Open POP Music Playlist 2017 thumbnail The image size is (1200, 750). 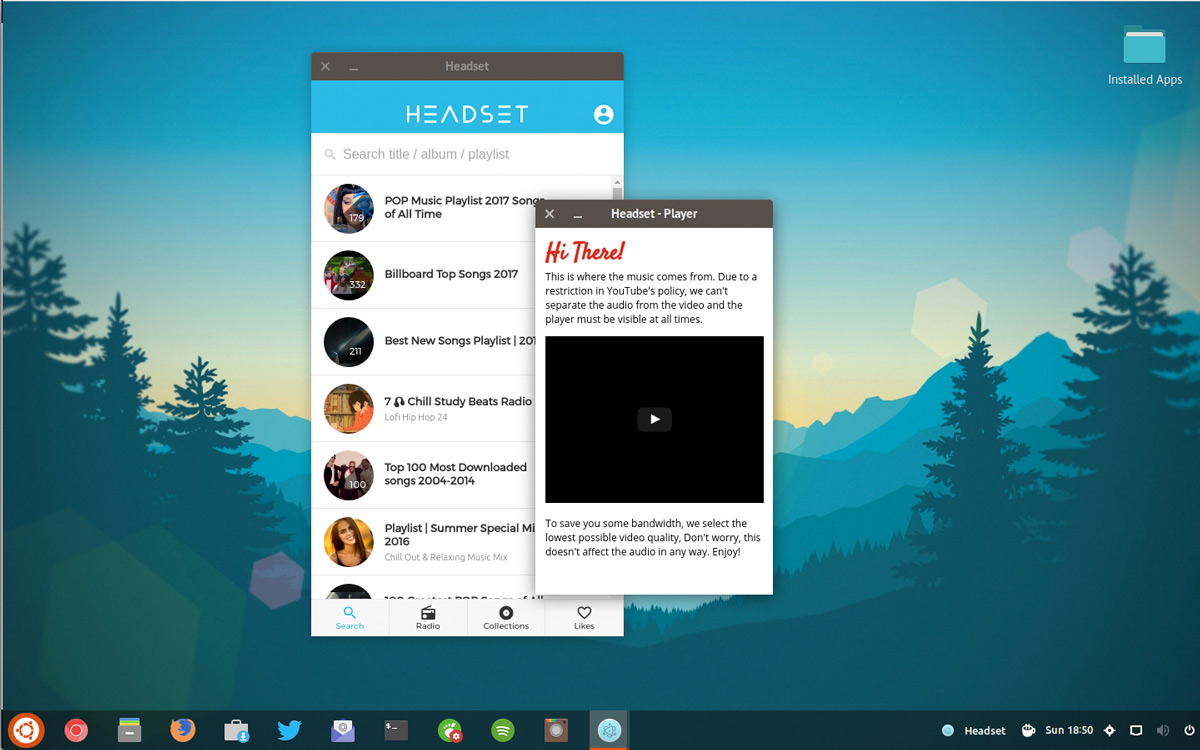pos(349,208)
